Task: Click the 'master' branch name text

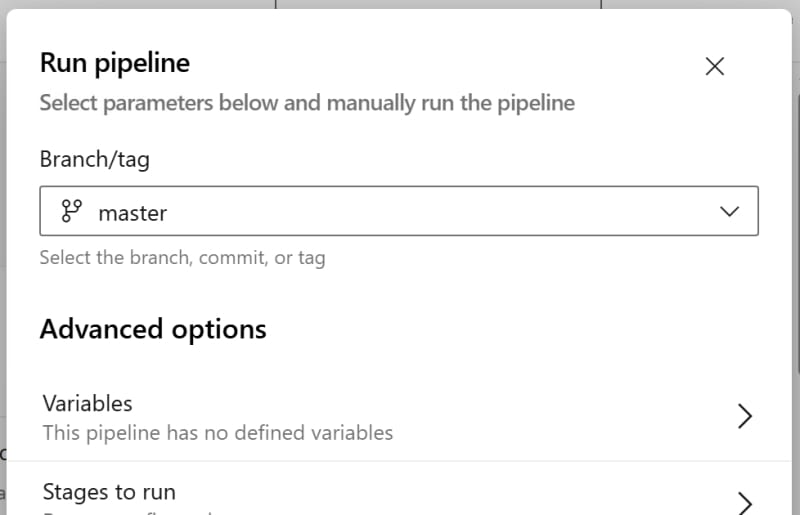Action: 133,213
